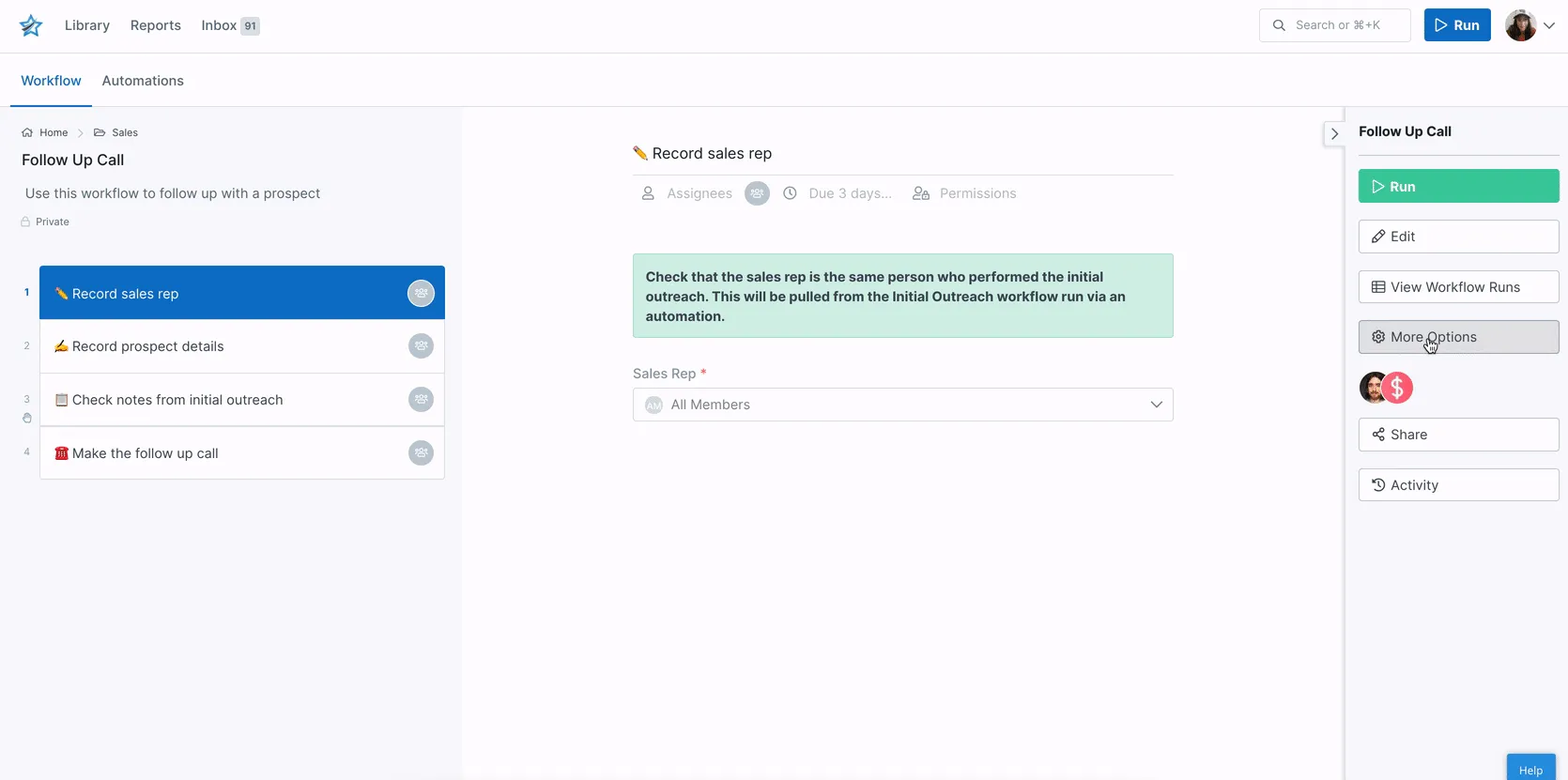Screen dimensions: 1568x780
Task: Click the green Run button in the sidebar
Action: pyautogui.click(x=1458, y=186)
